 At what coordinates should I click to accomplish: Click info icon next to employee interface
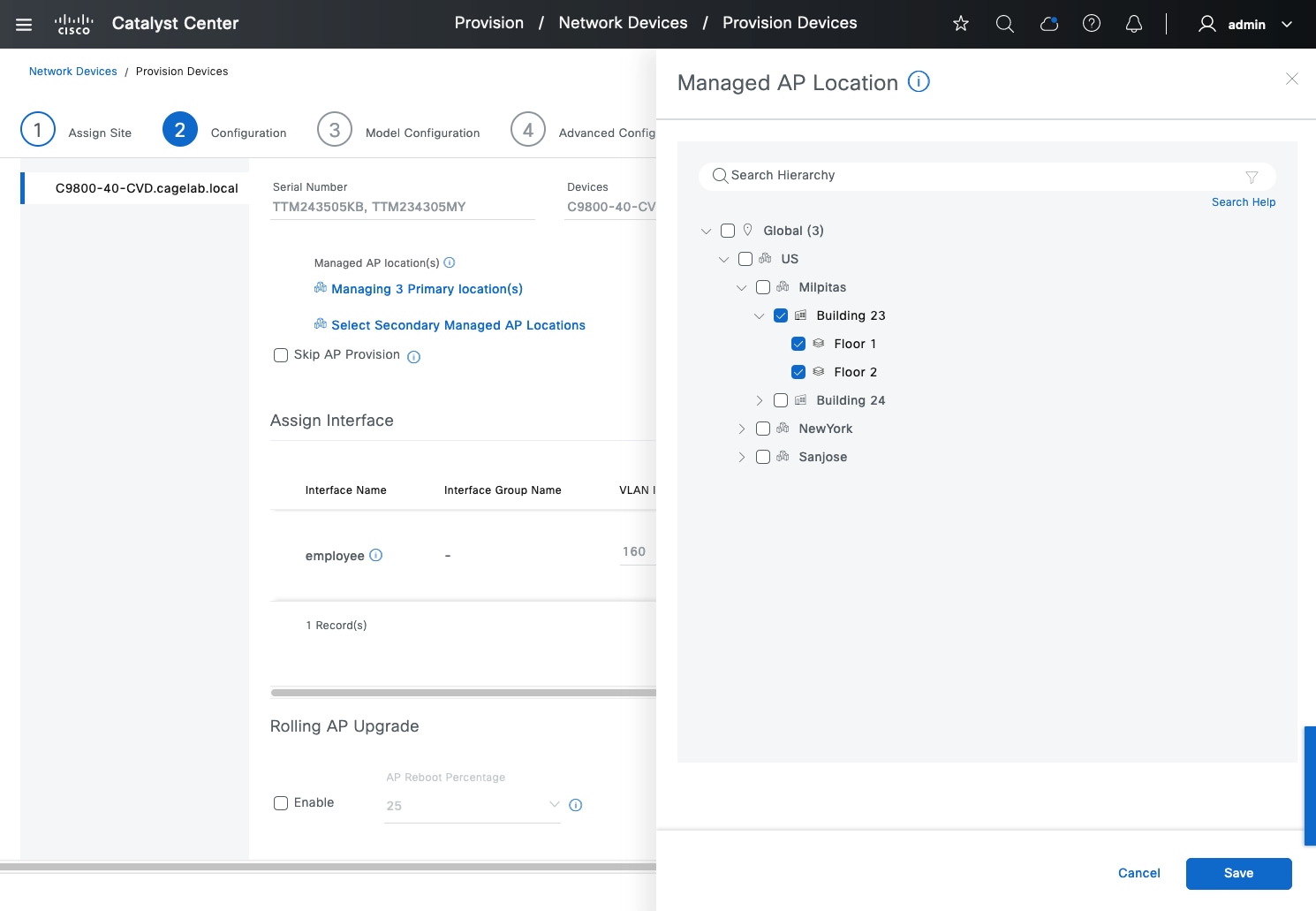point(375,555)
